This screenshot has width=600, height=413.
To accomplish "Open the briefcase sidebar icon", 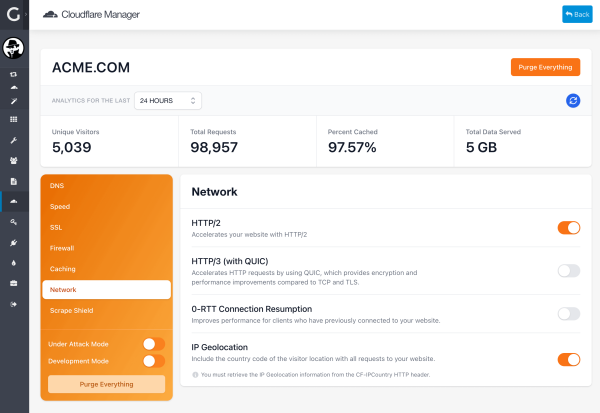I will click(x=13, y=283).
